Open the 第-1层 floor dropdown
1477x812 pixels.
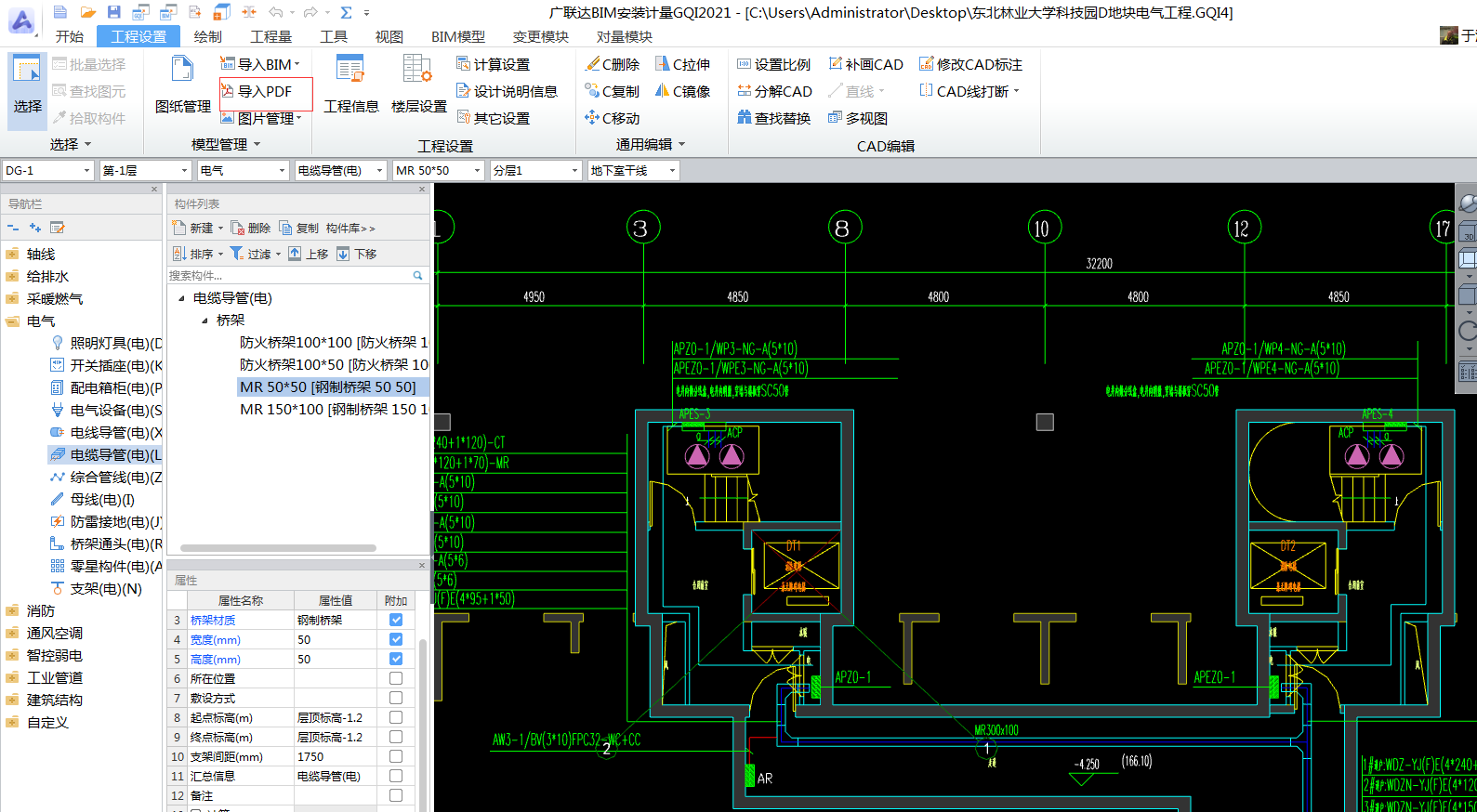point(144,170)
